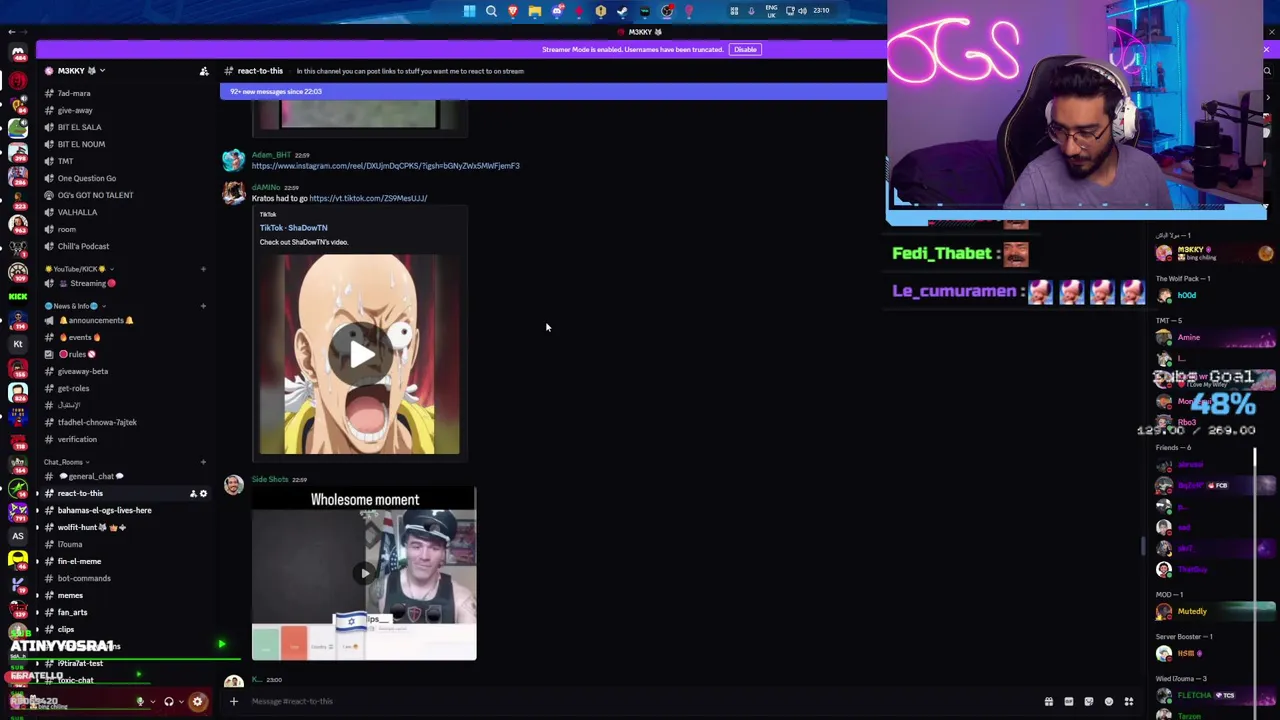The width and height of the screenshot is (1280, 720).
Task: Open dAMiNo's vt.tiktok.com link
Action: click(368, 198)
